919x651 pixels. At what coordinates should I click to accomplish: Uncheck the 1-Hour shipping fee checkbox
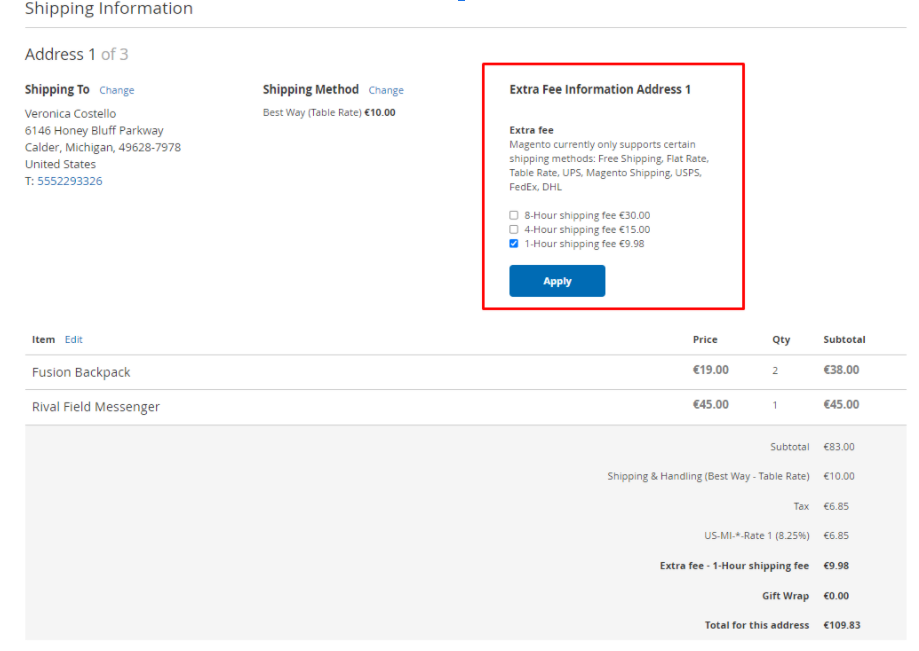click(x=514, y=243)
